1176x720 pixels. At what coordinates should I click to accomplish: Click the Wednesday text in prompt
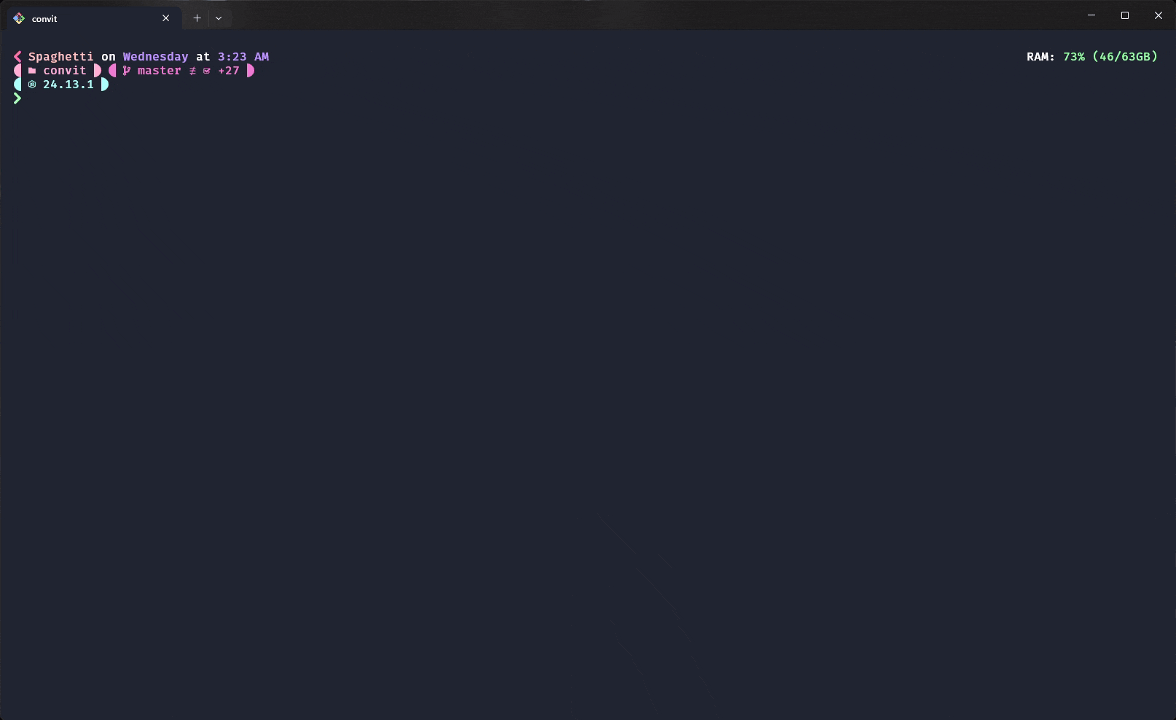click(155, 57)
